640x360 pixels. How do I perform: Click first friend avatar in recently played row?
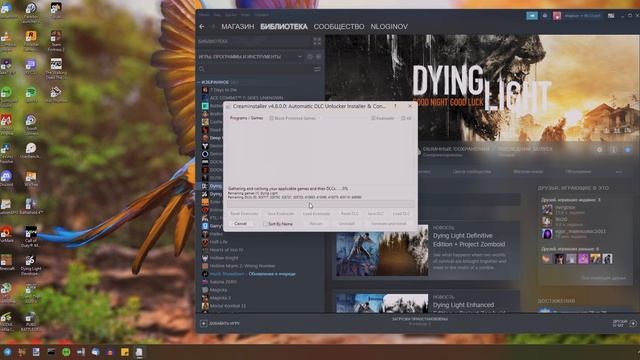click(x=547, y=258)
